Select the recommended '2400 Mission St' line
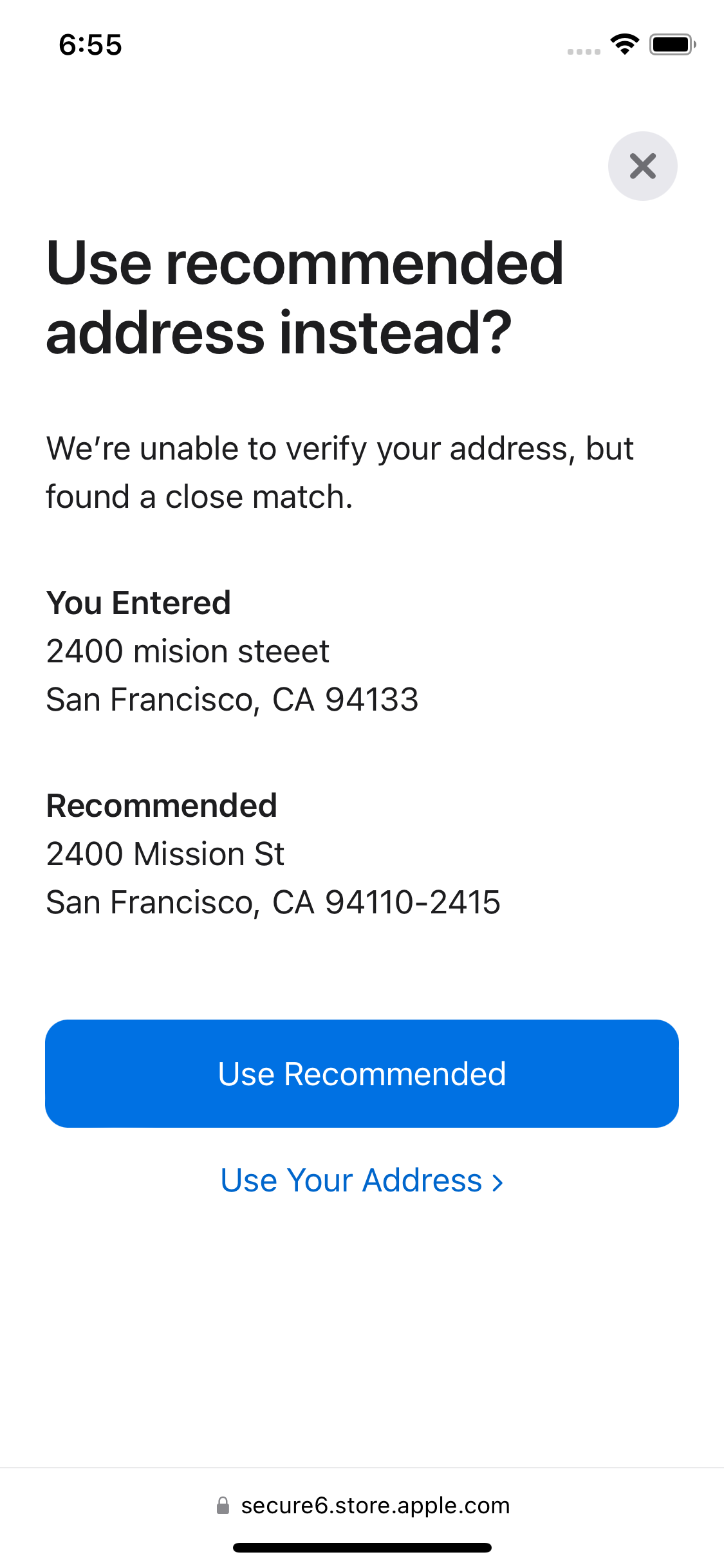The height and width of the screenshot is (1568, 724). (165, 854)
